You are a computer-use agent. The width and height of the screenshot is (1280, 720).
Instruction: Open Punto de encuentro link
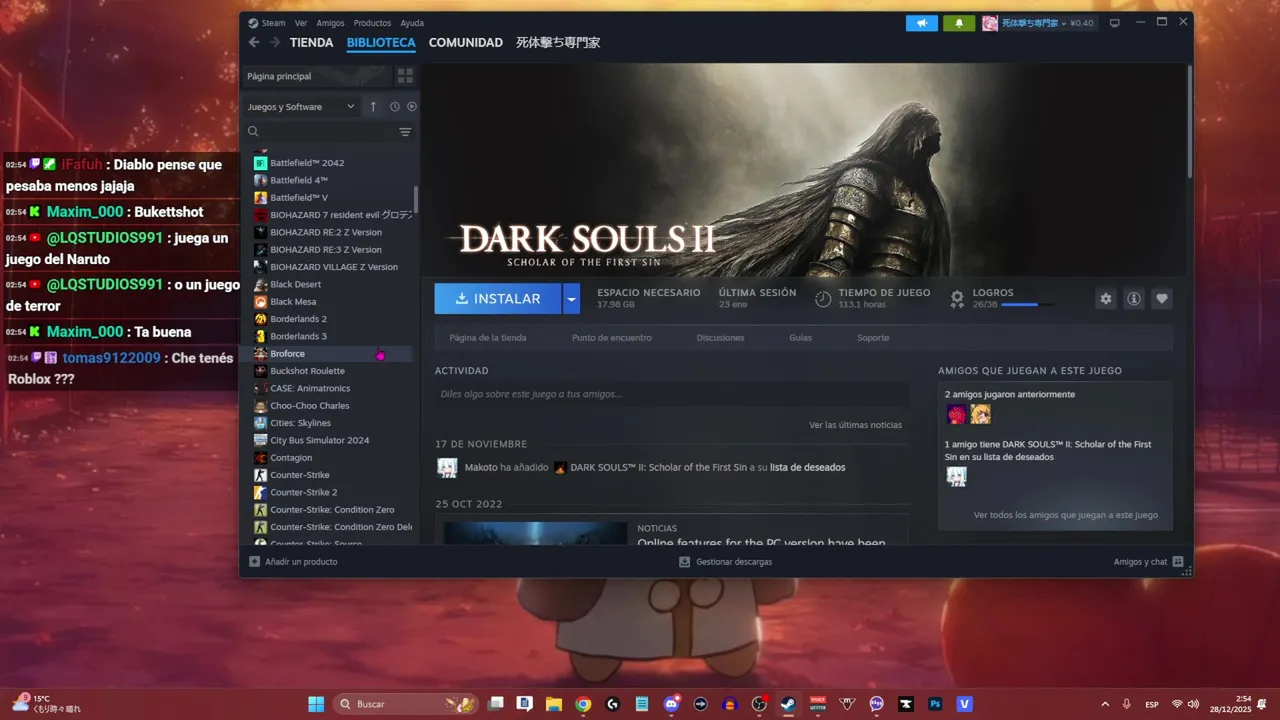612,338
